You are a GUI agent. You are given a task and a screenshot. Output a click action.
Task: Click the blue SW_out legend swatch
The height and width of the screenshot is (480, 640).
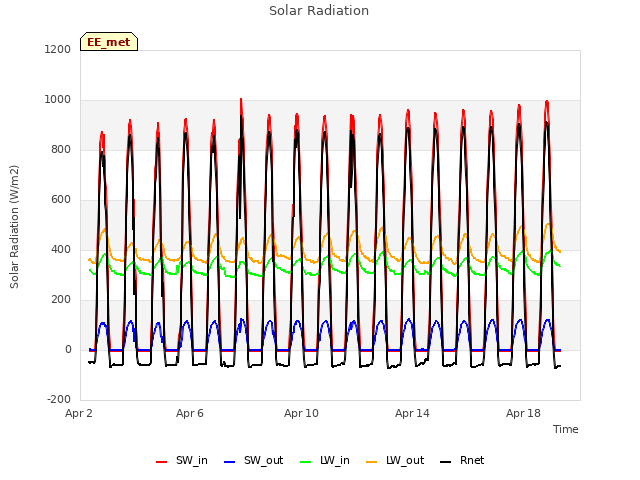(230, 462)
